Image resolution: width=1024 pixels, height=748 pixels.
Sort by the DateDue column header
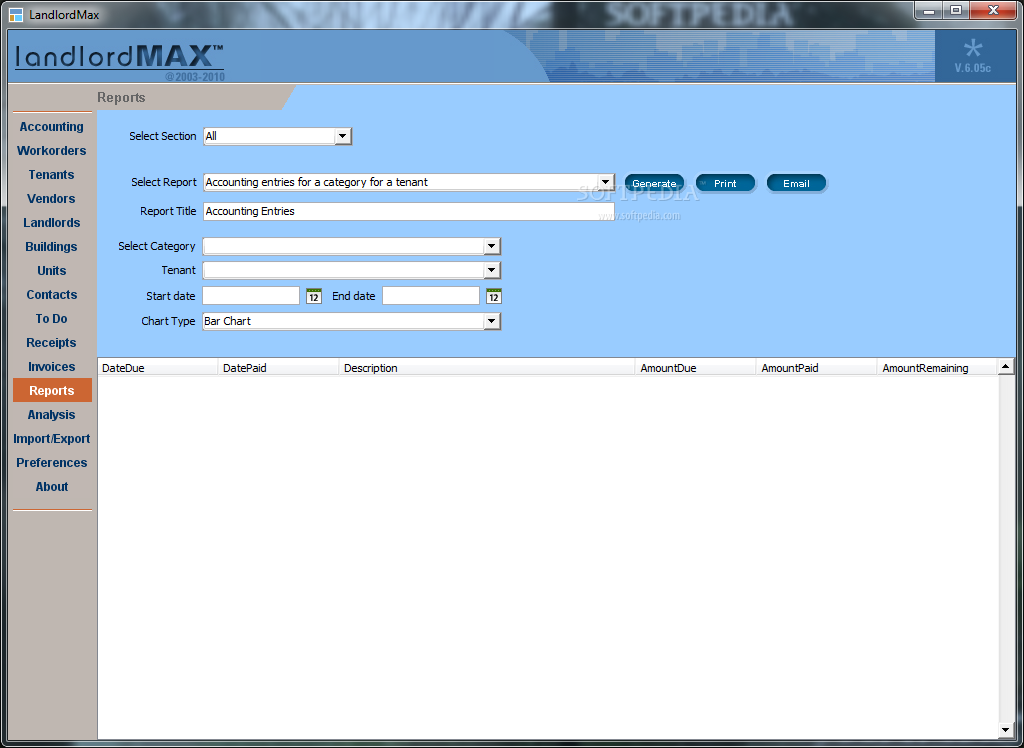tap(157, 368)
